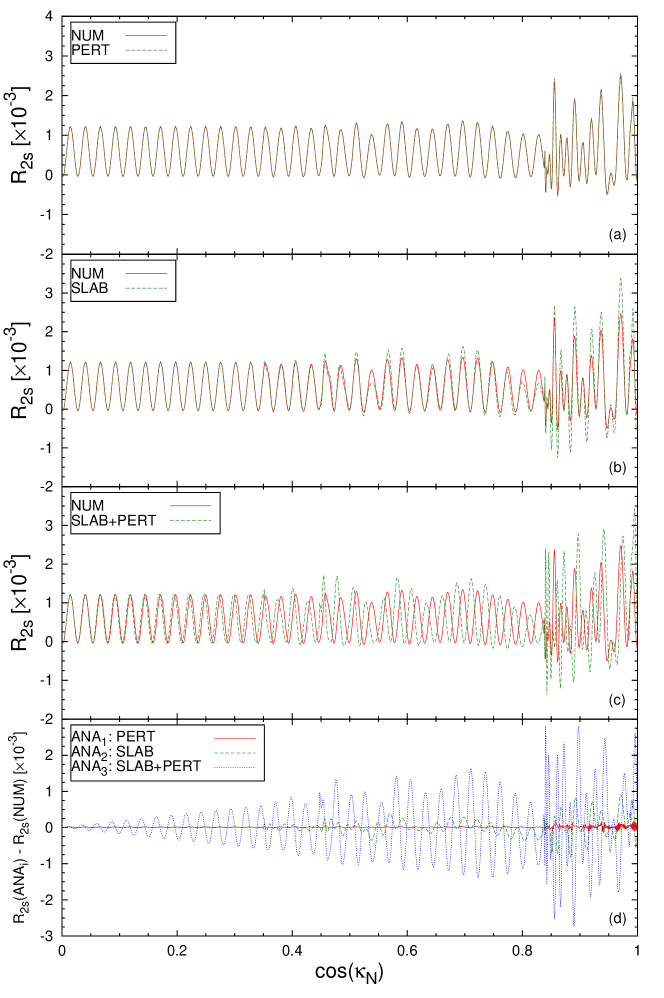Click the NUM legend label in panel (c)
664x998 pixels.
tap(87, 506)
